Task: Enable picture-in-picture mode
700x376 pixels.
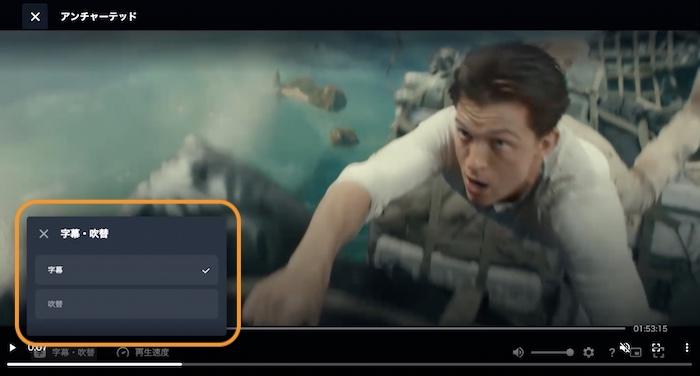Action: pos(636,353)
